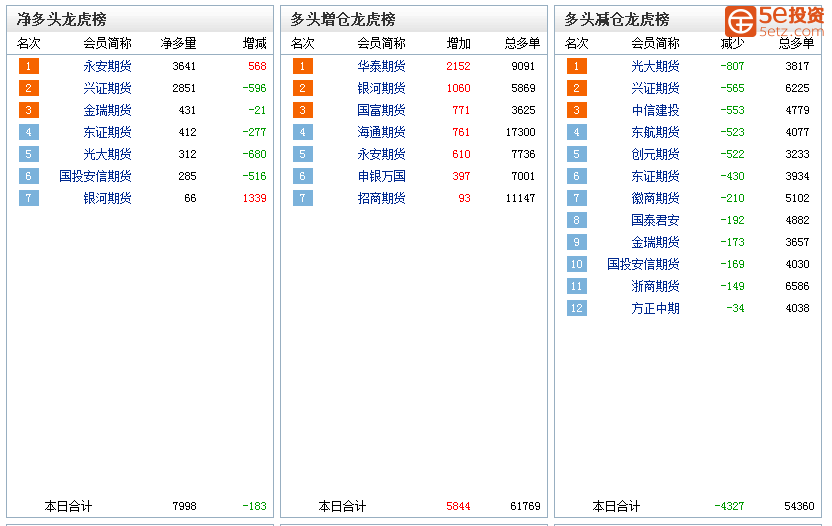Screen dimensions: 832x526
Task: Open 国投安信期货 in 多头减仓龙虎榜
Action: click(644, 264)
